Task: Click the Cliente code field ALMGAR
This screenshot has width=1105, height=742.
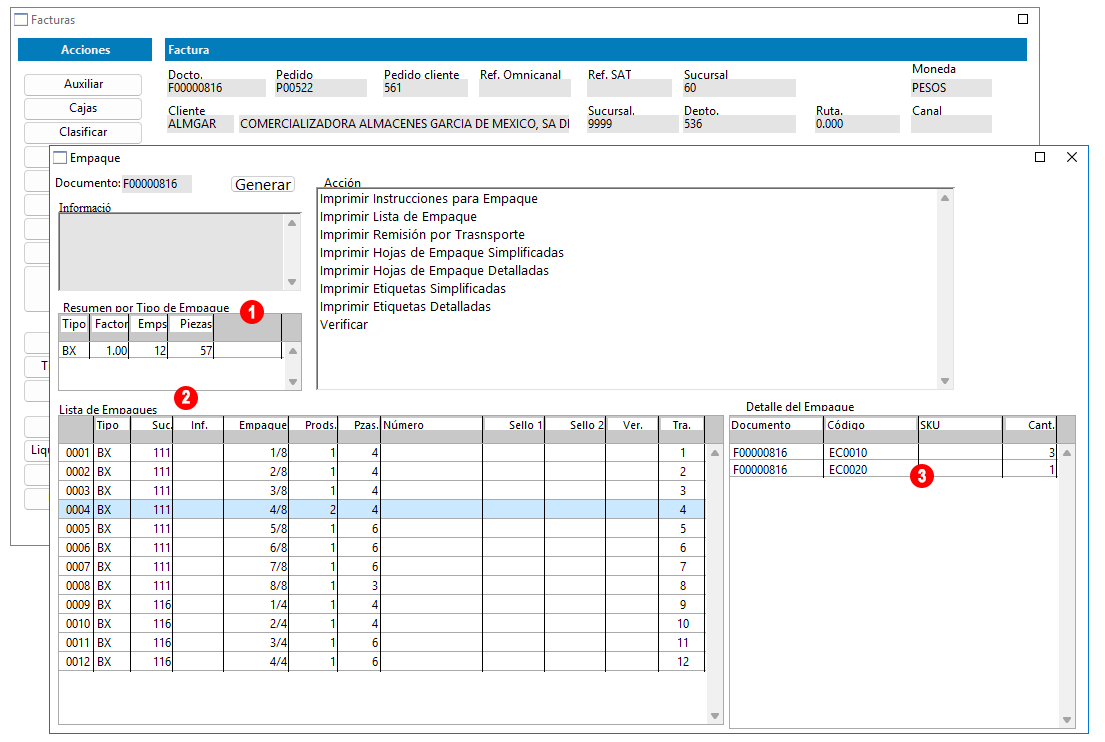Action: point(200,124)
